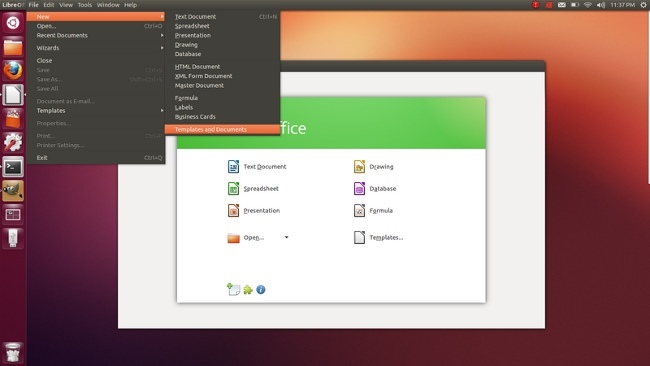Click the Open folder icon in Start Center

click(233, 238)
